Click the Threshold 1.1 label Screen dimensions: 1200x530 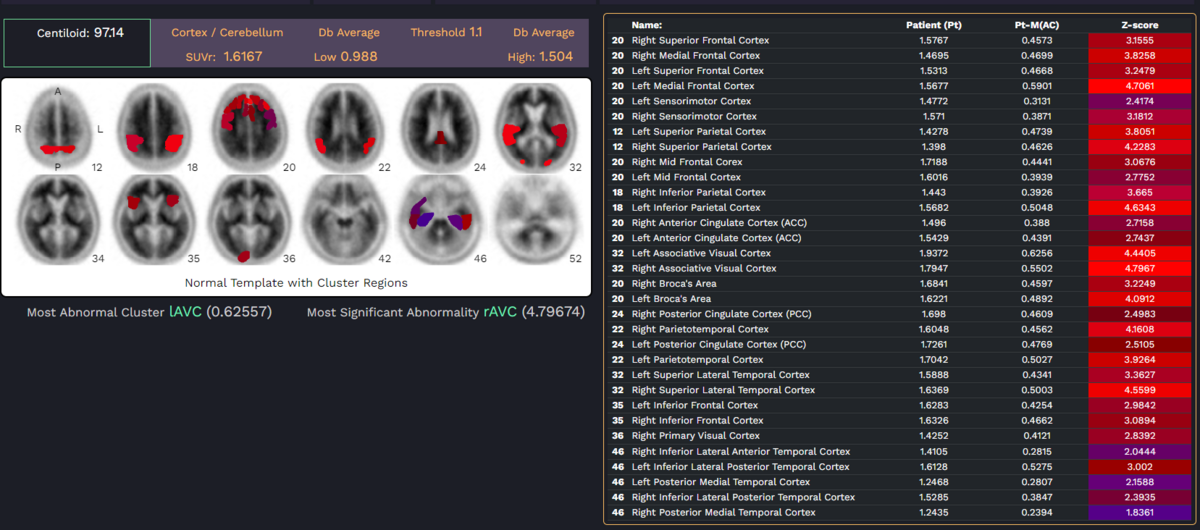click(x=445, y=32)
